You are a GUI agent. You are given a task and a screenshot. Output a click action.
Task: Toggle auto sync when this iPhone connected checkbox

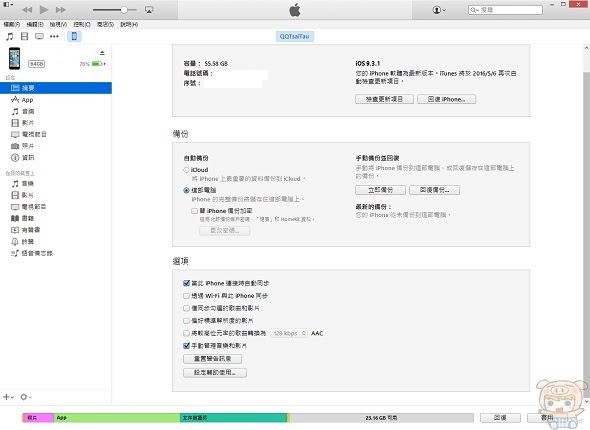pos(186,283)
